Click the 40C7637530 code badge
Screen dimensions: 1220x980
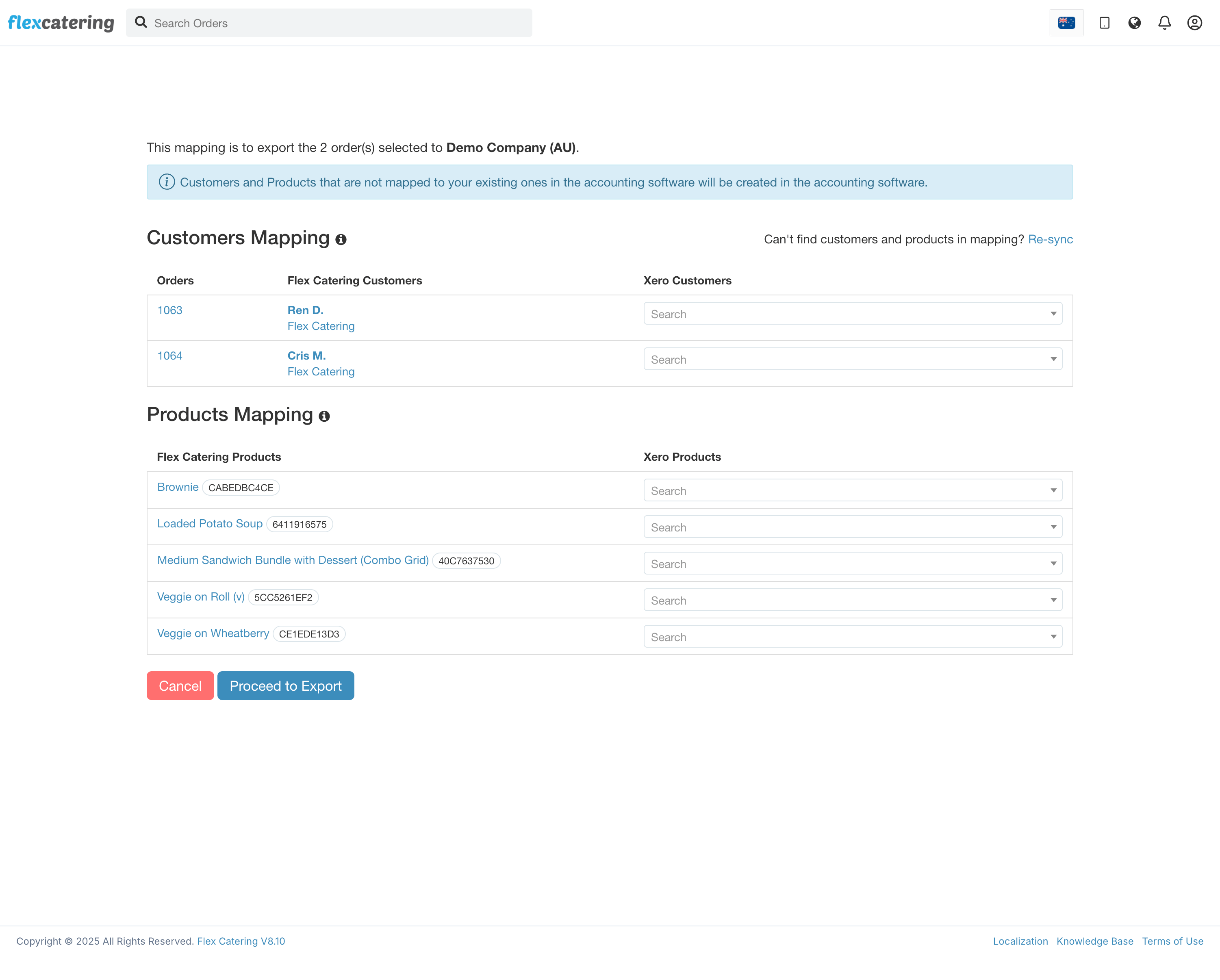coord(466,561)
